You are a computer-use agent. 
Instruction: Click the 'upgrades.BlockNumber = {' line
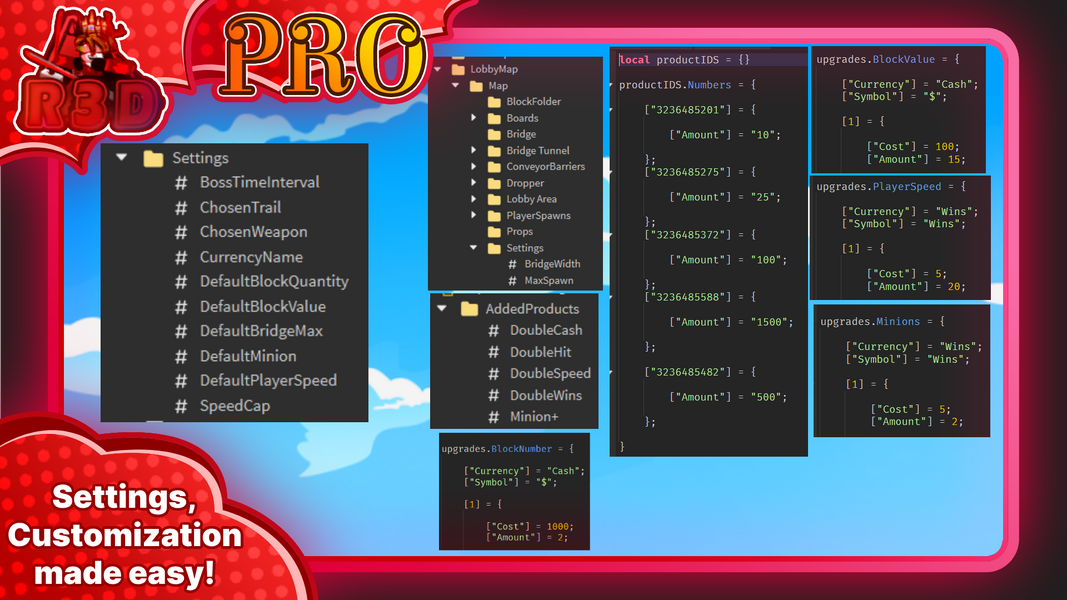(x=508, y=449)
